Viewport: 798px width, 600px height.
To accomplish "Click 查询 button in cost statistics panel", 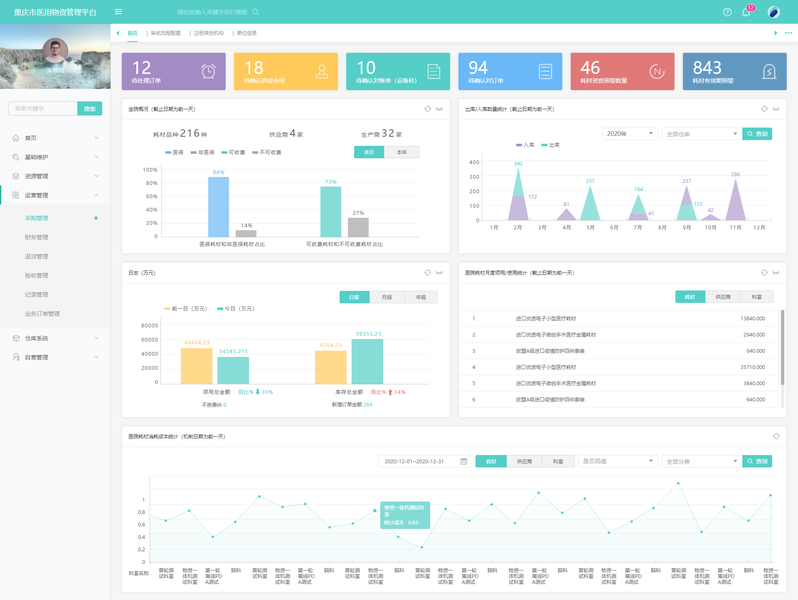I will click(757, 462).
